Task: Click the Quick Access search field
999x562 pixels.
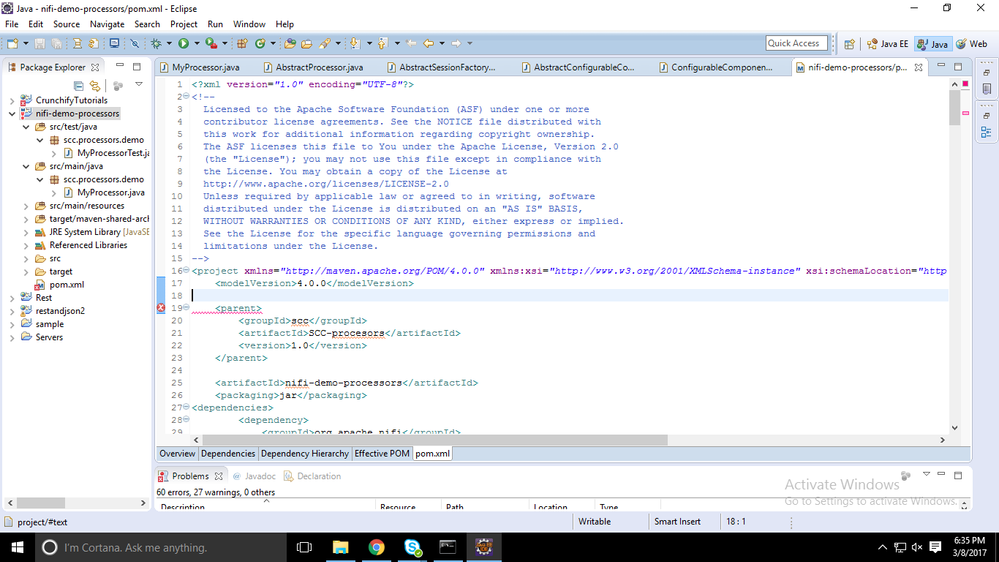Action: point(796,43)
